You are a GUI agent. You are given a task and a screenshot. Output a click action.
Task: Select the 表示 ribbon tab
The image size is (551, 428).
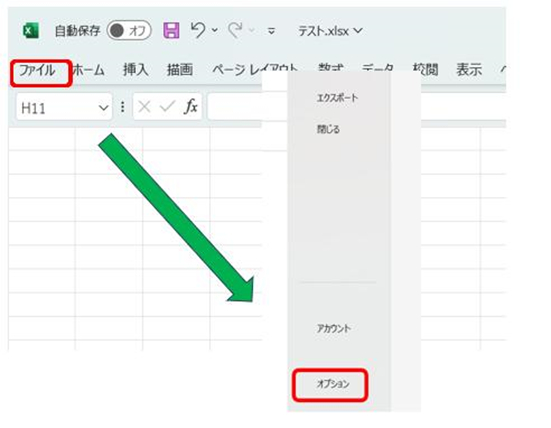pyautogui.click(x=469, y=70)
